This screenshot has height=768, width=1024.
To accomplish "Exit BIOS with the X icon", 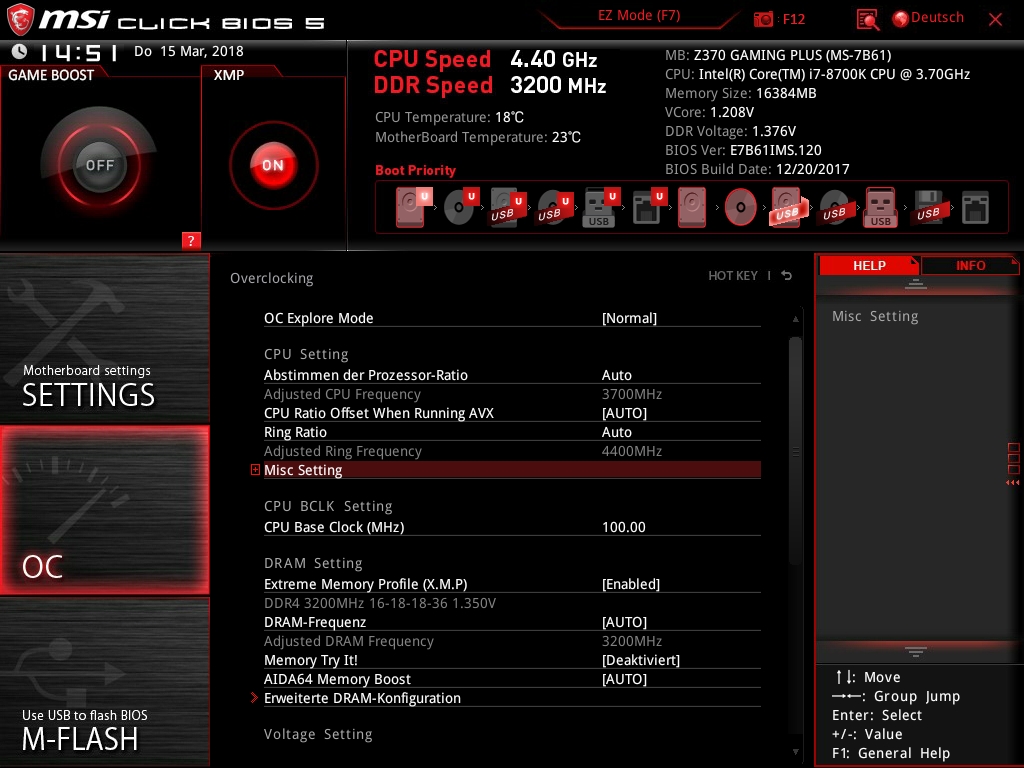I will click(x=995, y=19).
